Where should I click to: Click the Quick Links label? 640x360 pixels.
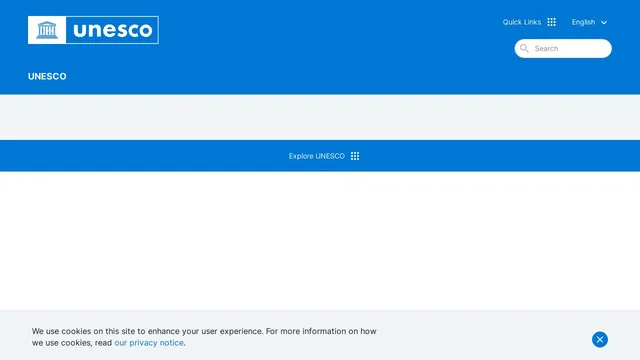(x=522, y=22)
